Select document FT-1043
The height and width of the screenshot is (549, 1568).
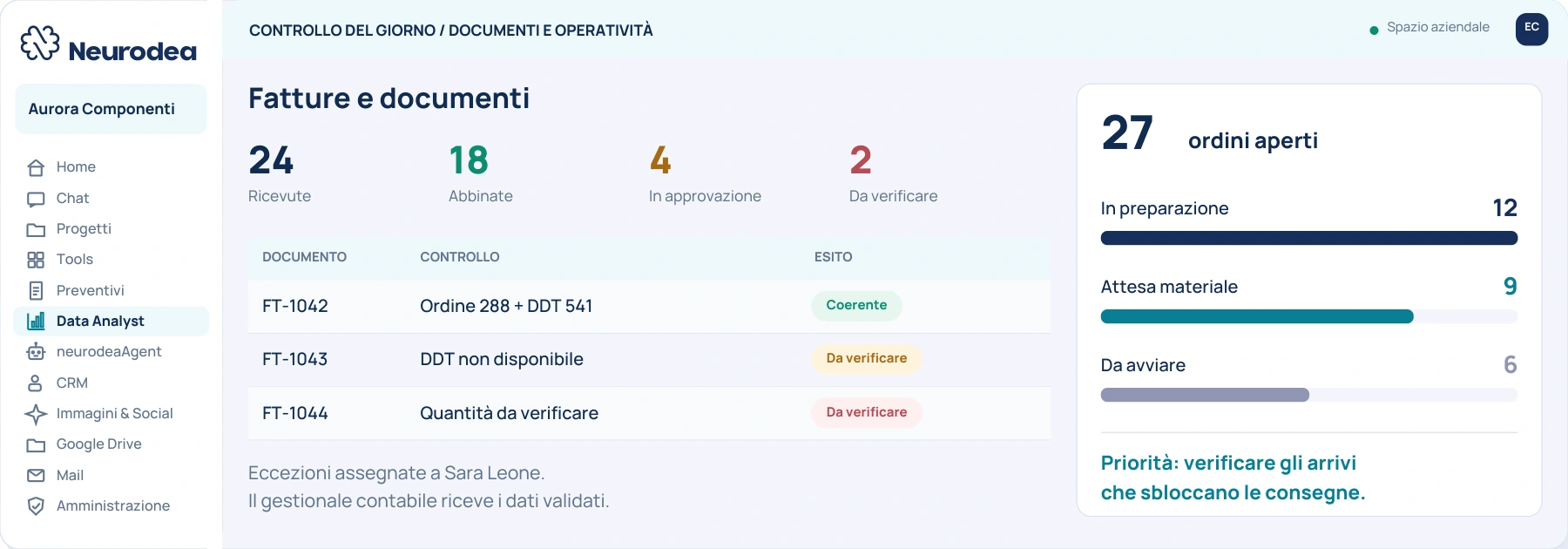[295, 359]
